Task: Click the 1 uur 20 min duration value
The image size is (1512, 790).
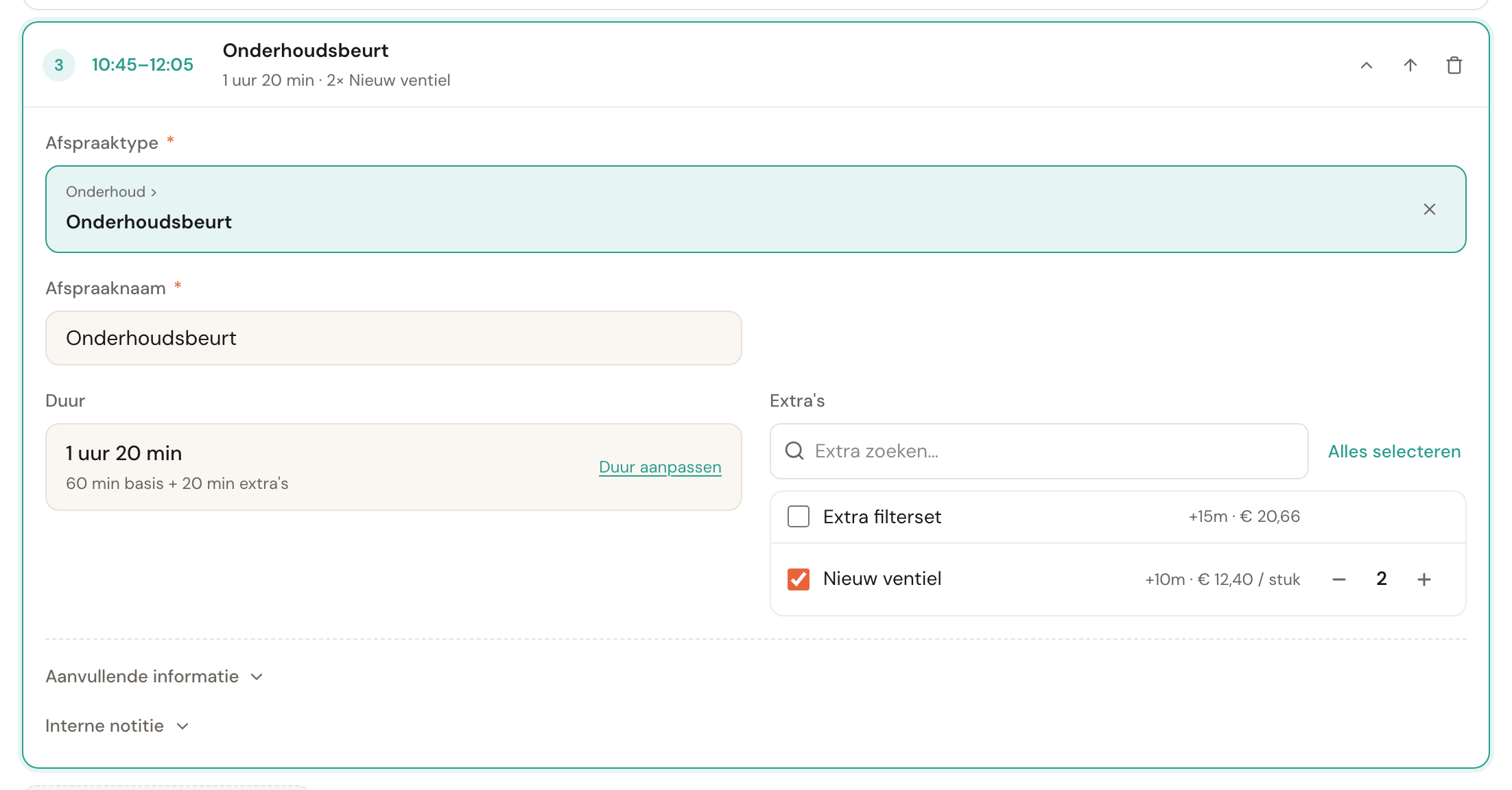Action: 124,453
